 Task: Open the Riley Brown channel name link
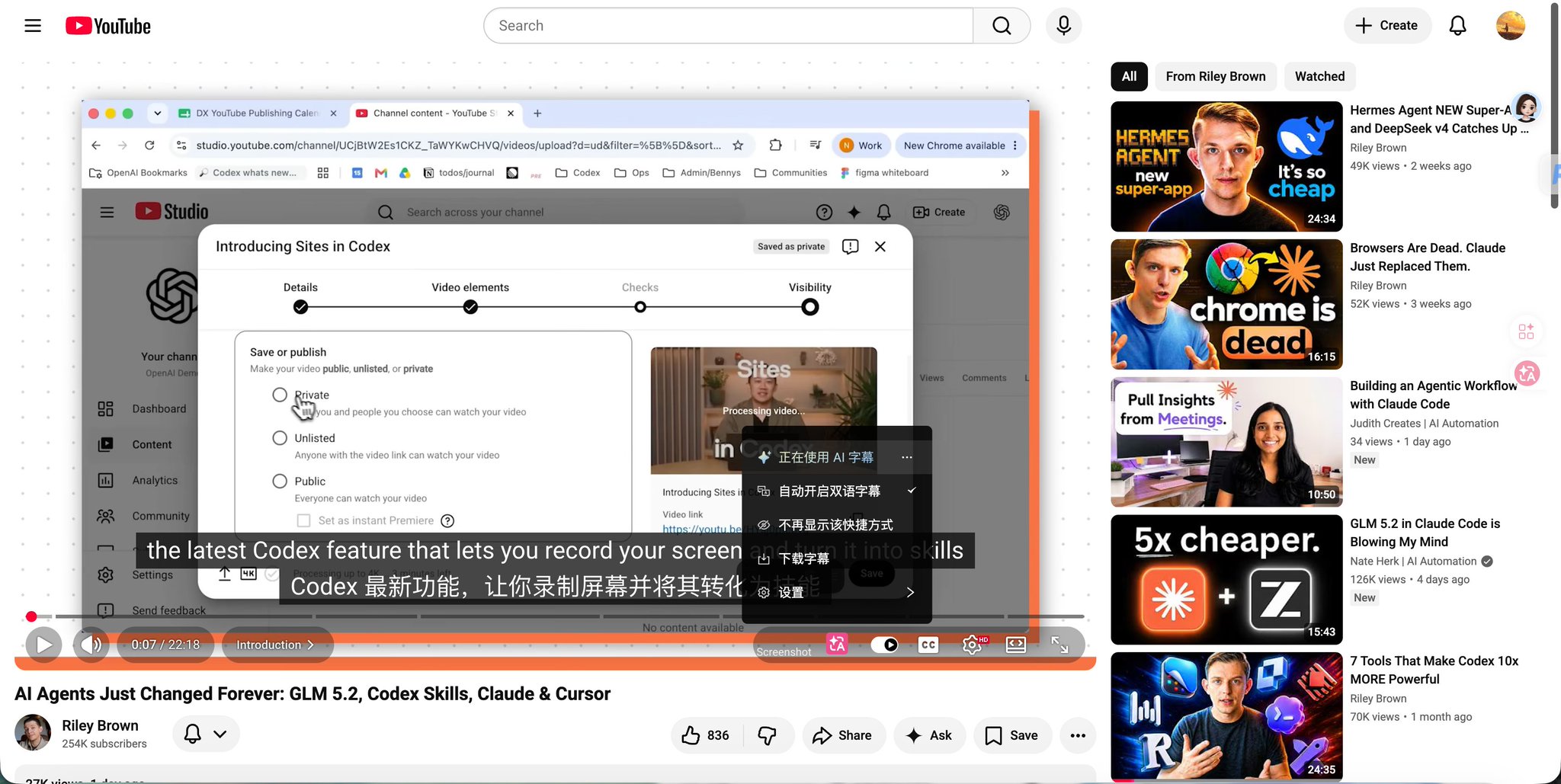click(100, 725)
